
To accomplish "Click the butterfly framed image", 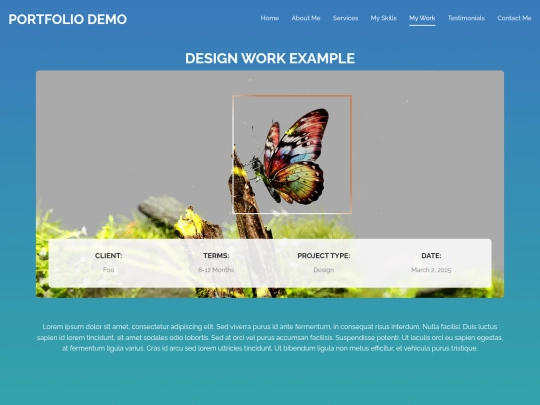I will click(x=292, y=154).
